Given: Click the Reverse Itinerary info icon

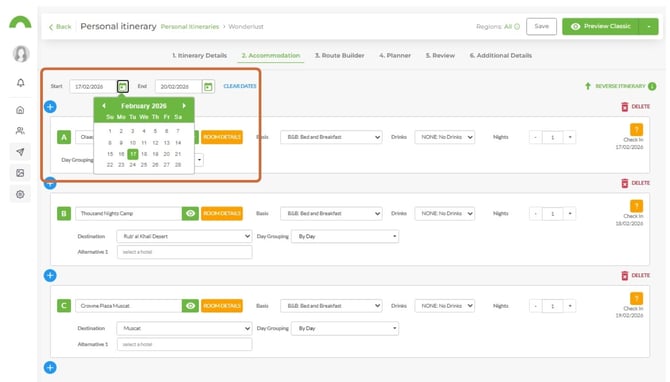Looking at the screenshot, I should point(652,86).
